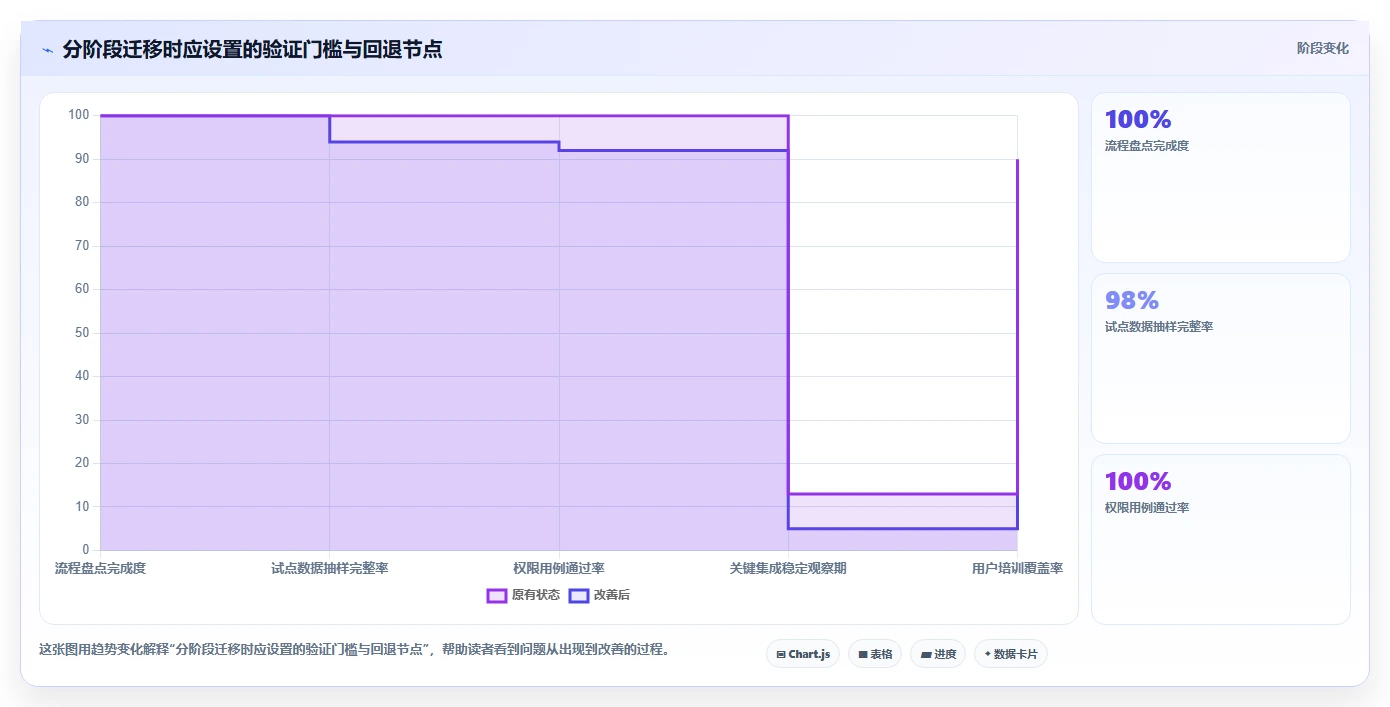Click the chart description sentence below the chart
This screenshot has width=1390, height=707.
(354, 649)
